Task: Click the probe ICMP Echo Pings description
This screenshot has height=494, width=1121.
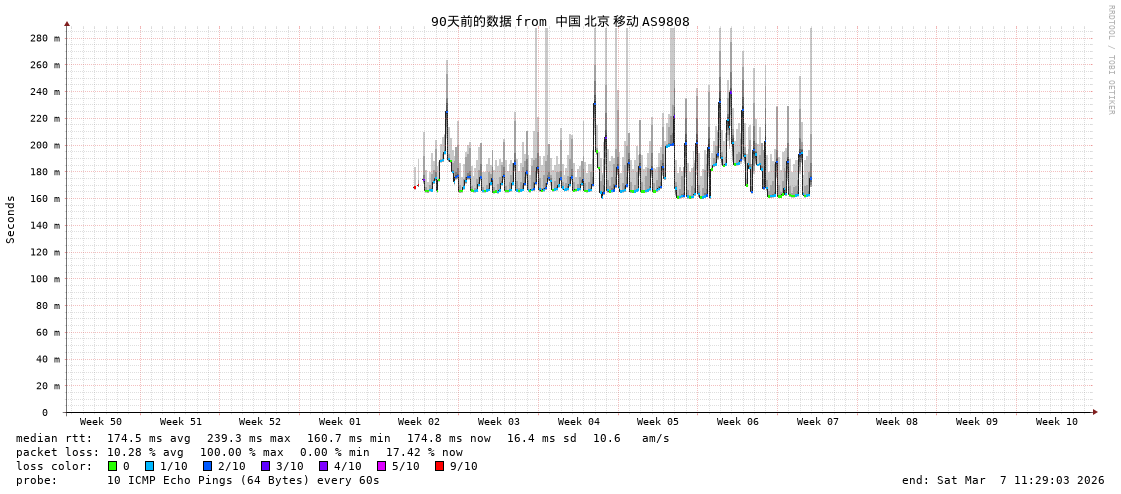Action: [x=243, y=480]
